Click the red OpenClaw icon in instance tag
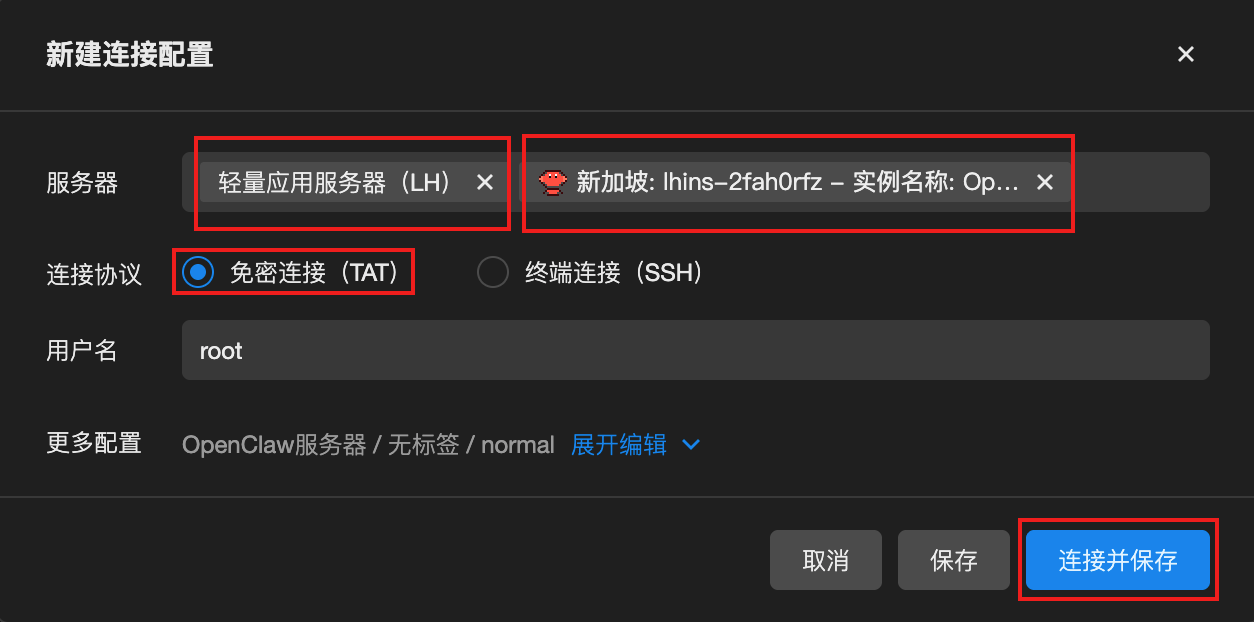 click(553, 182)
